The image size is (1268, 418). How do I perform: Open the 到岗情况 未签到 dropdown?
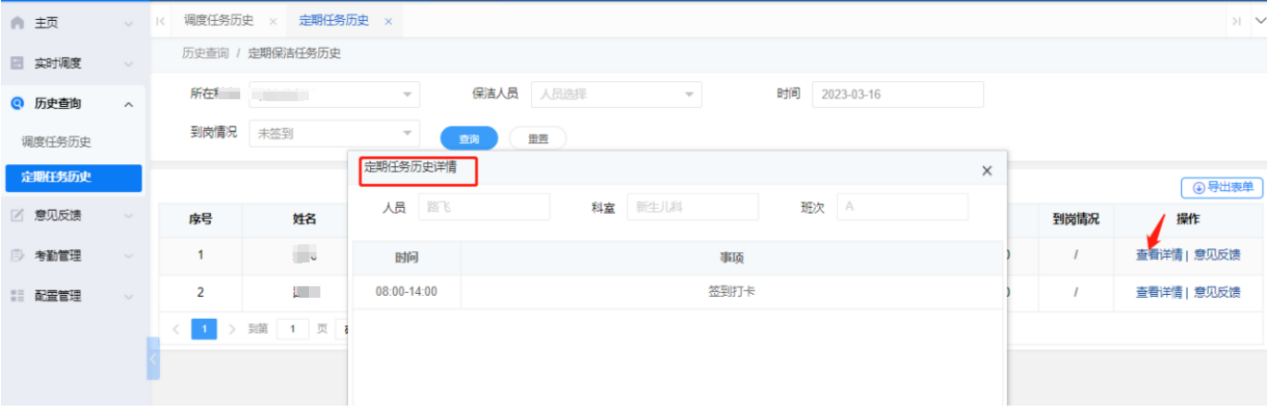click(x=333, y=133)
